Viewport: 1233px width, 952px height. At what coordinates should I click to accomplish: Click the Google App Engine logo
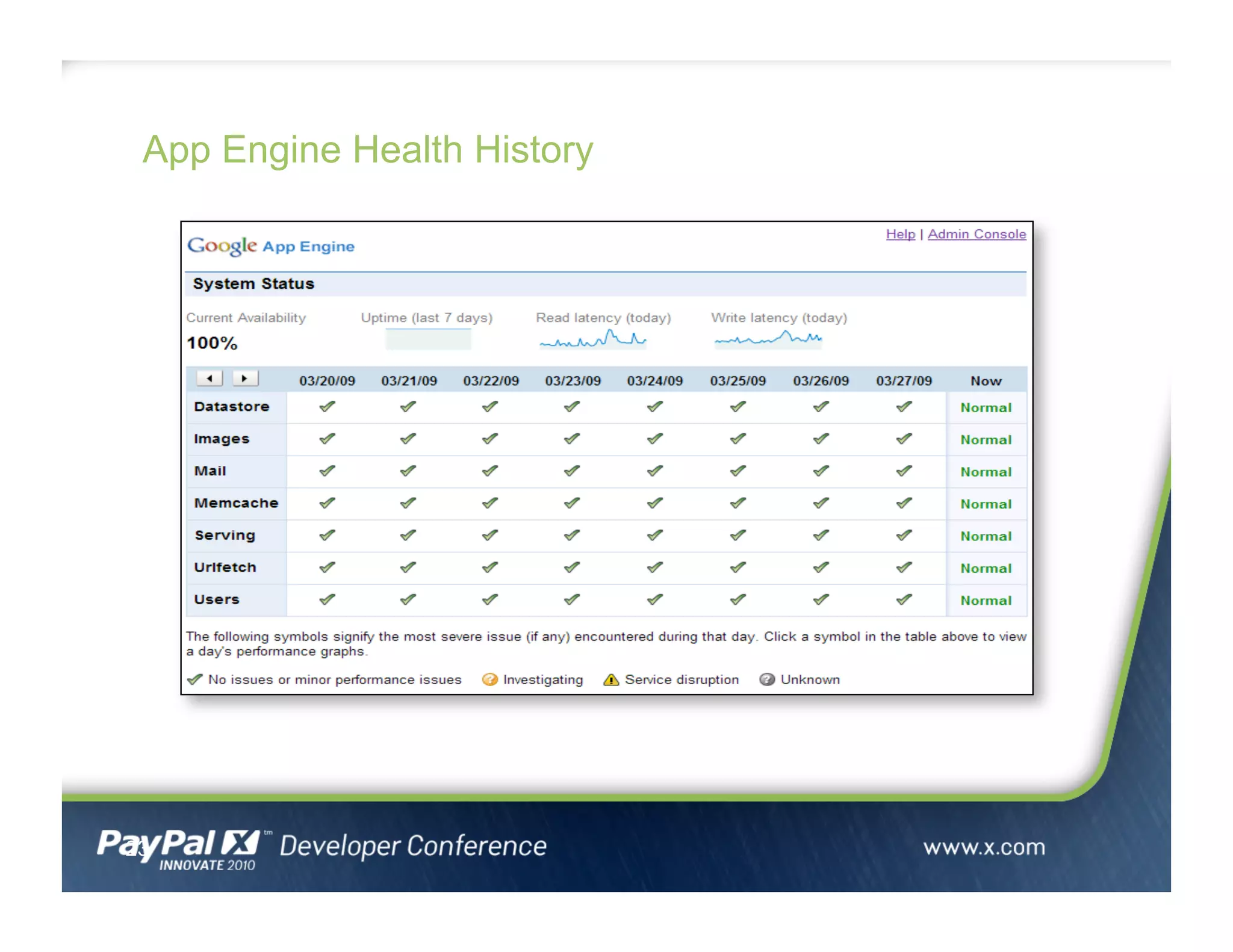pos(271,246)
